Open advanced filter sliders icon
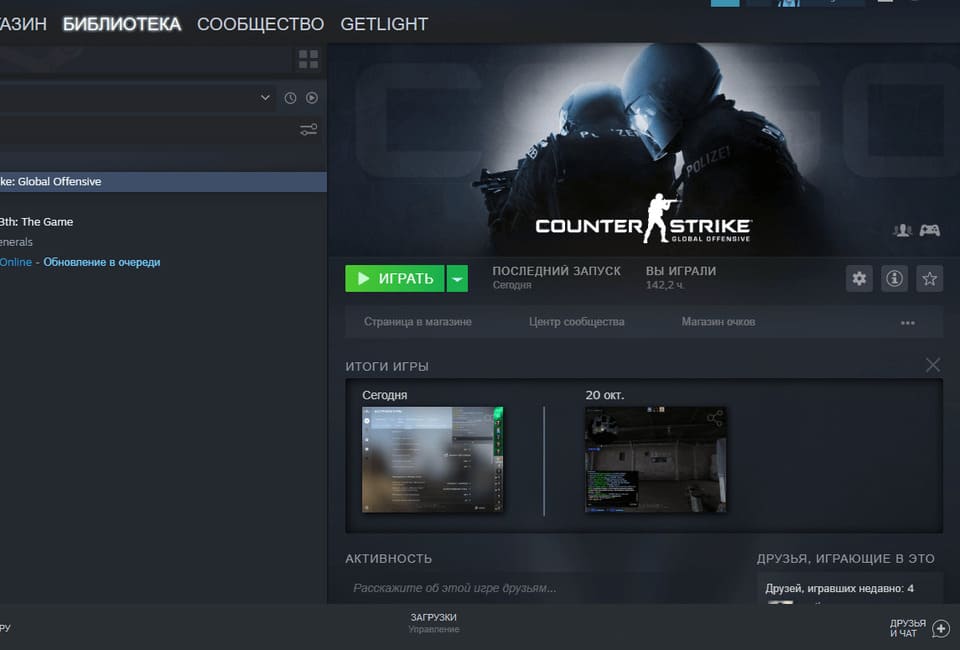The height and width of the screenshot is (650, 960). pos(309,129)
